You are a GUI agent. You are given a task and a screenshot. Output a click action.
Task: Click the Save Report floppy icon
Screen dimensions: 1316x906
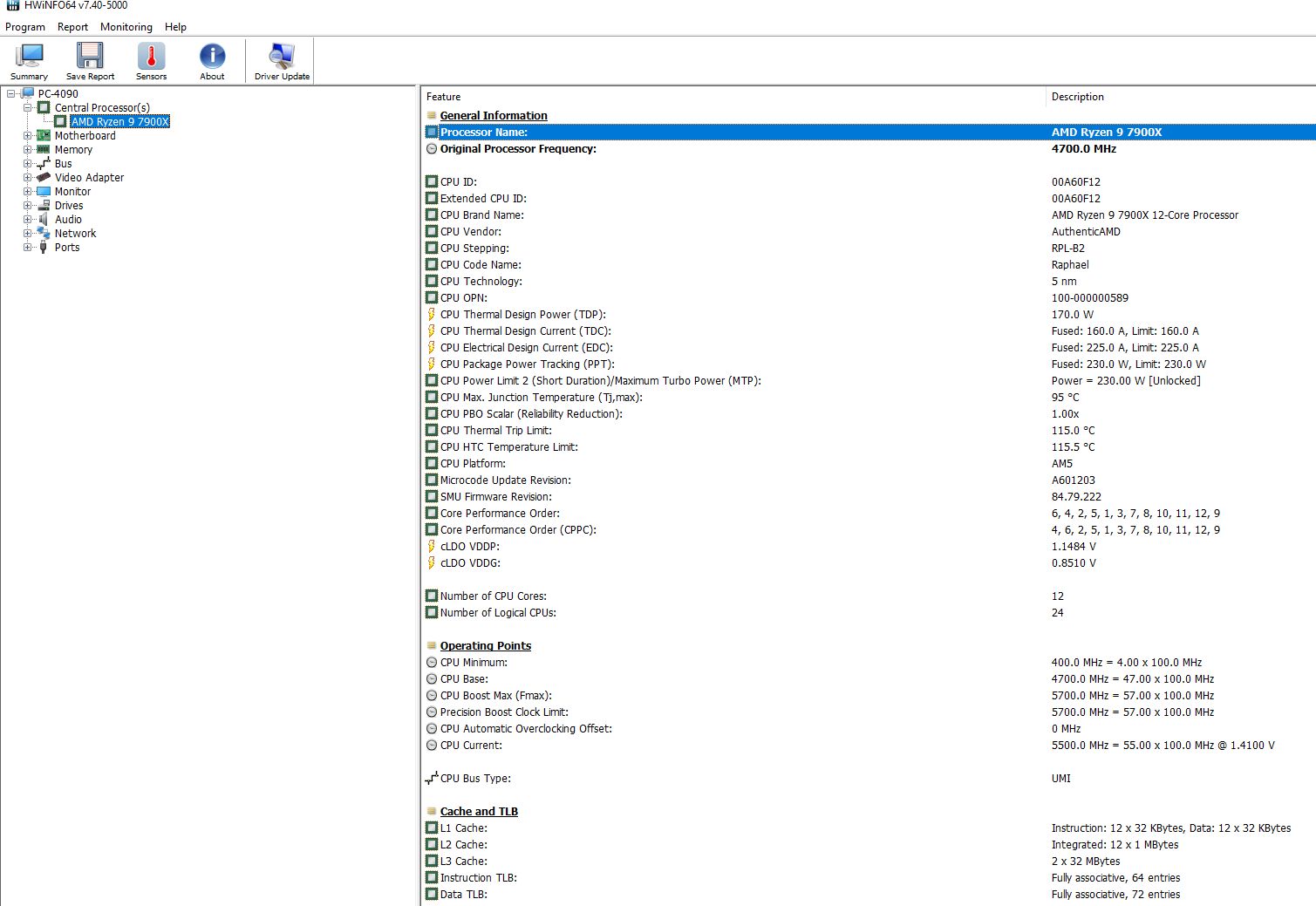tap(90, 56)
